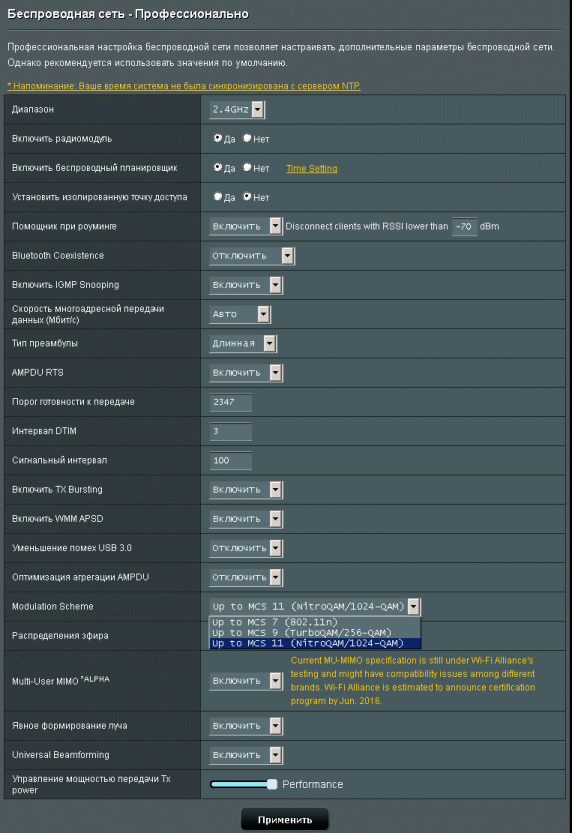The width and height of the screenshot is (572, 833).
Task: Click the NTP synchronization reminder link
Action: (x=184, y=86)
